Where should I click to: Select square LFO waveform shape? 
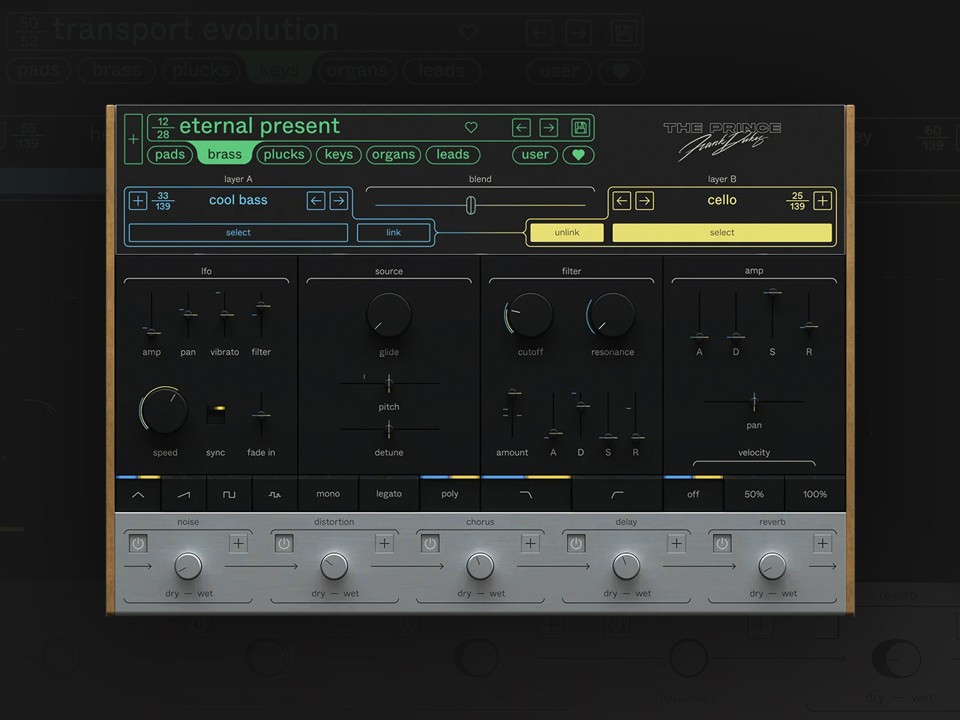point(229,494)
